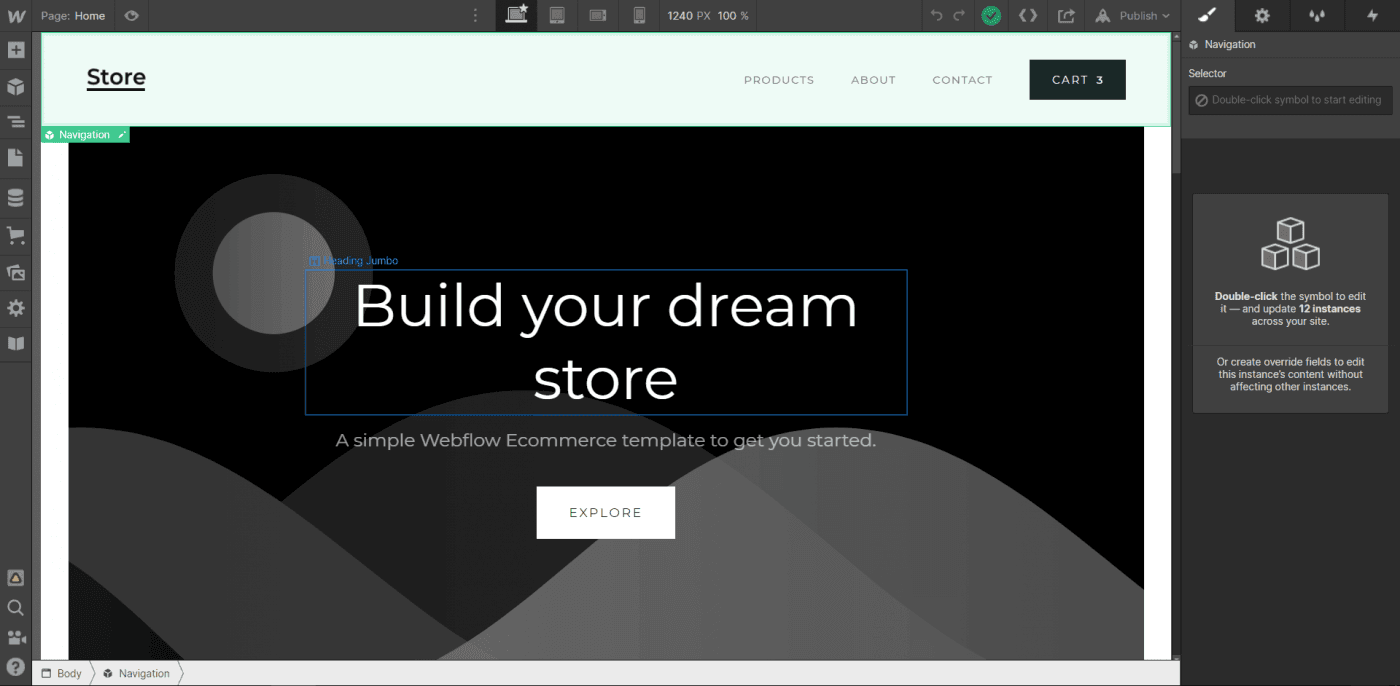This screenshot has height=686, width=1400.
Task: Open the book icon panel in sidebar
Action: [x=16, y=344]
